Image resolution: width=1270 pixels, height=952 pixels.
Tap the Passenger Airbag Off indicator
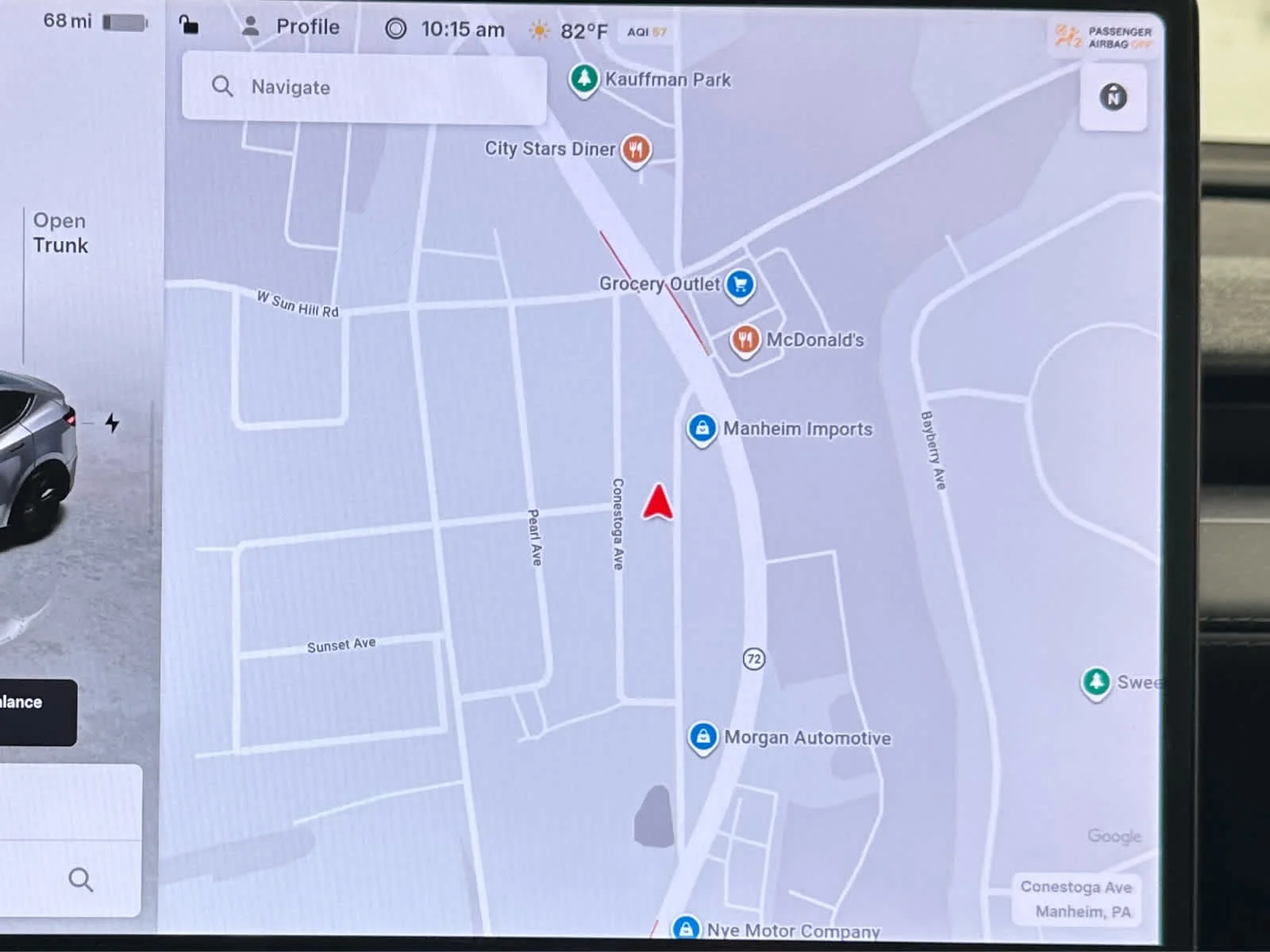click(x=1103, y=36)
